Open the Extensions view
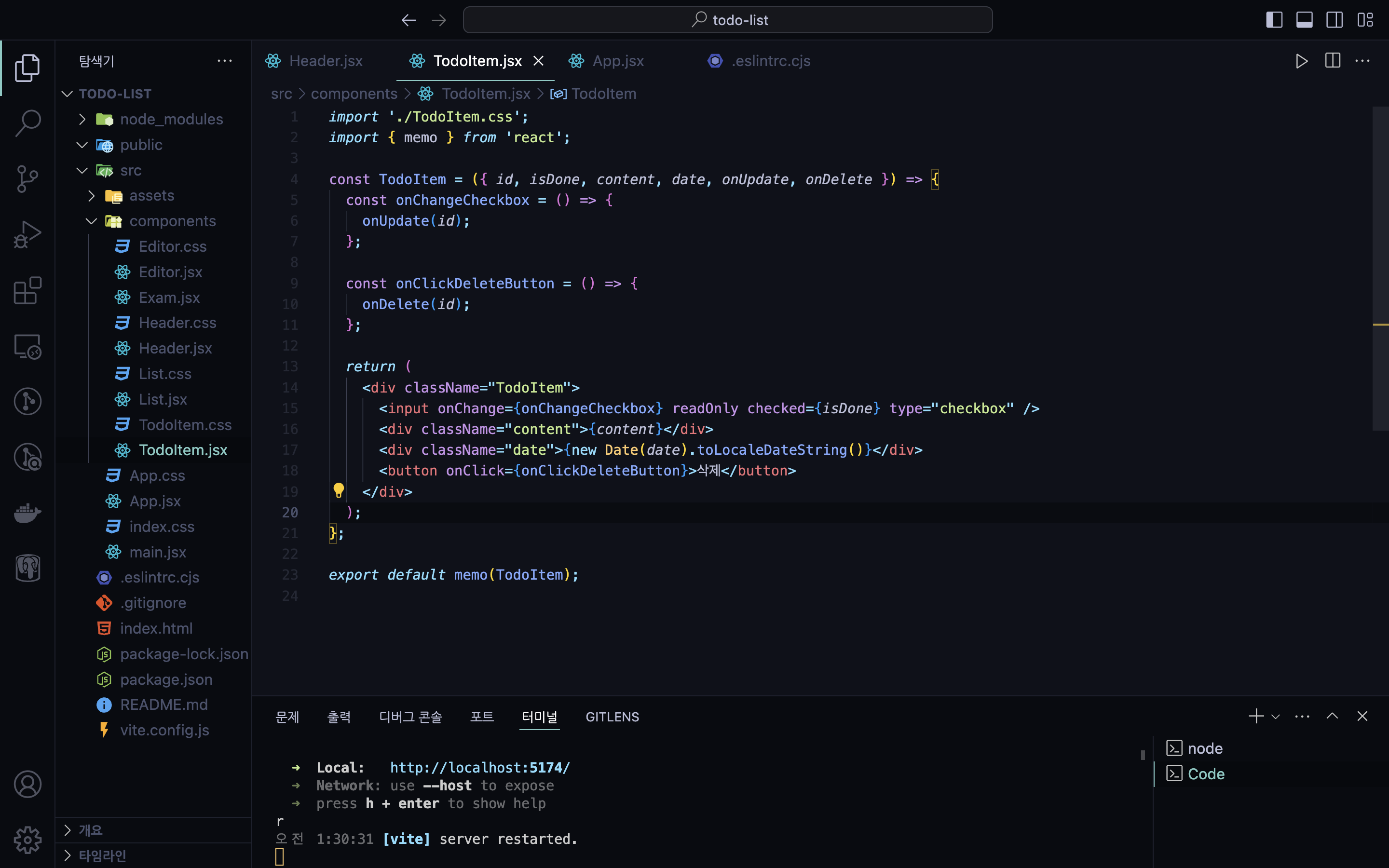This screenshot has height=868, width=1389. coord(27,290)
